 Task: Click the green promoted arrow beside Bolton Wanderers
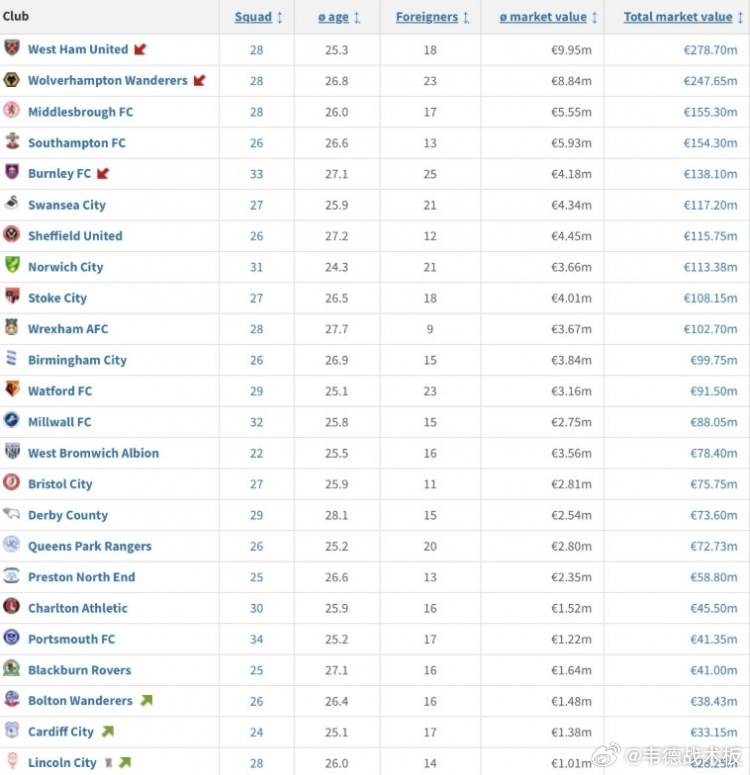pyautogui.click(x=146, y=700)
